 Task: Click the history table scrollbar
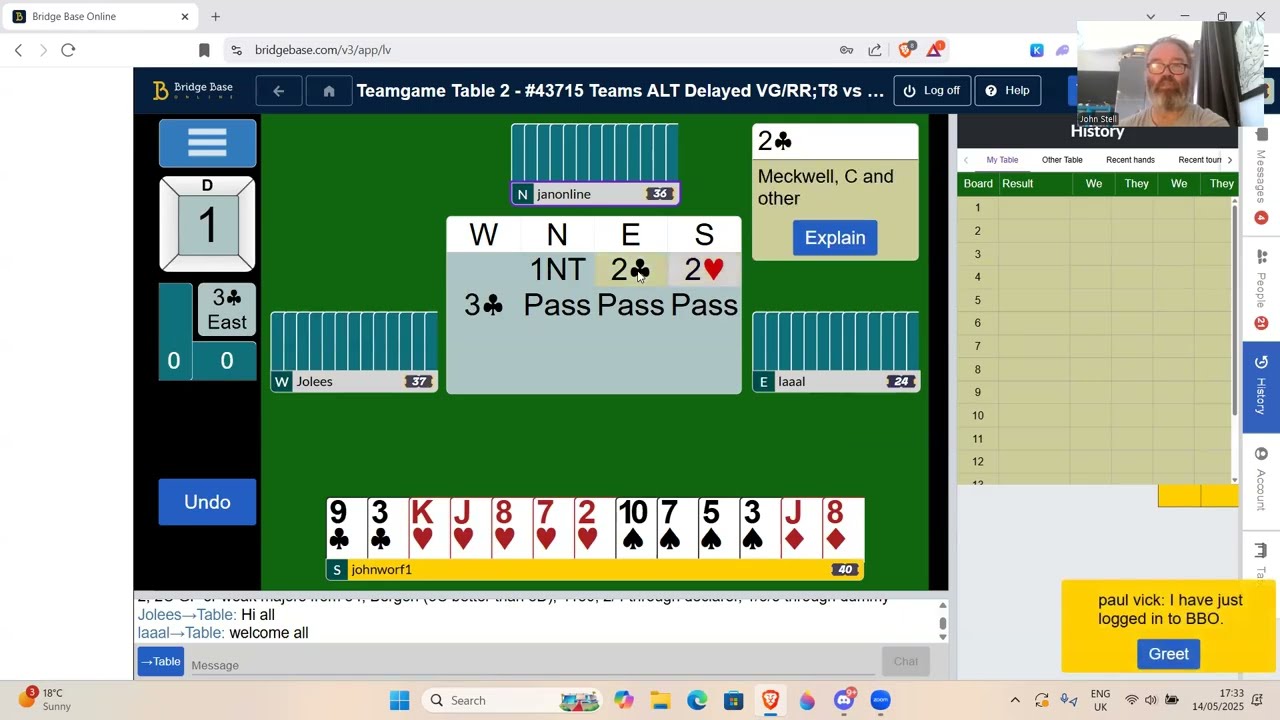(1234, 340)
